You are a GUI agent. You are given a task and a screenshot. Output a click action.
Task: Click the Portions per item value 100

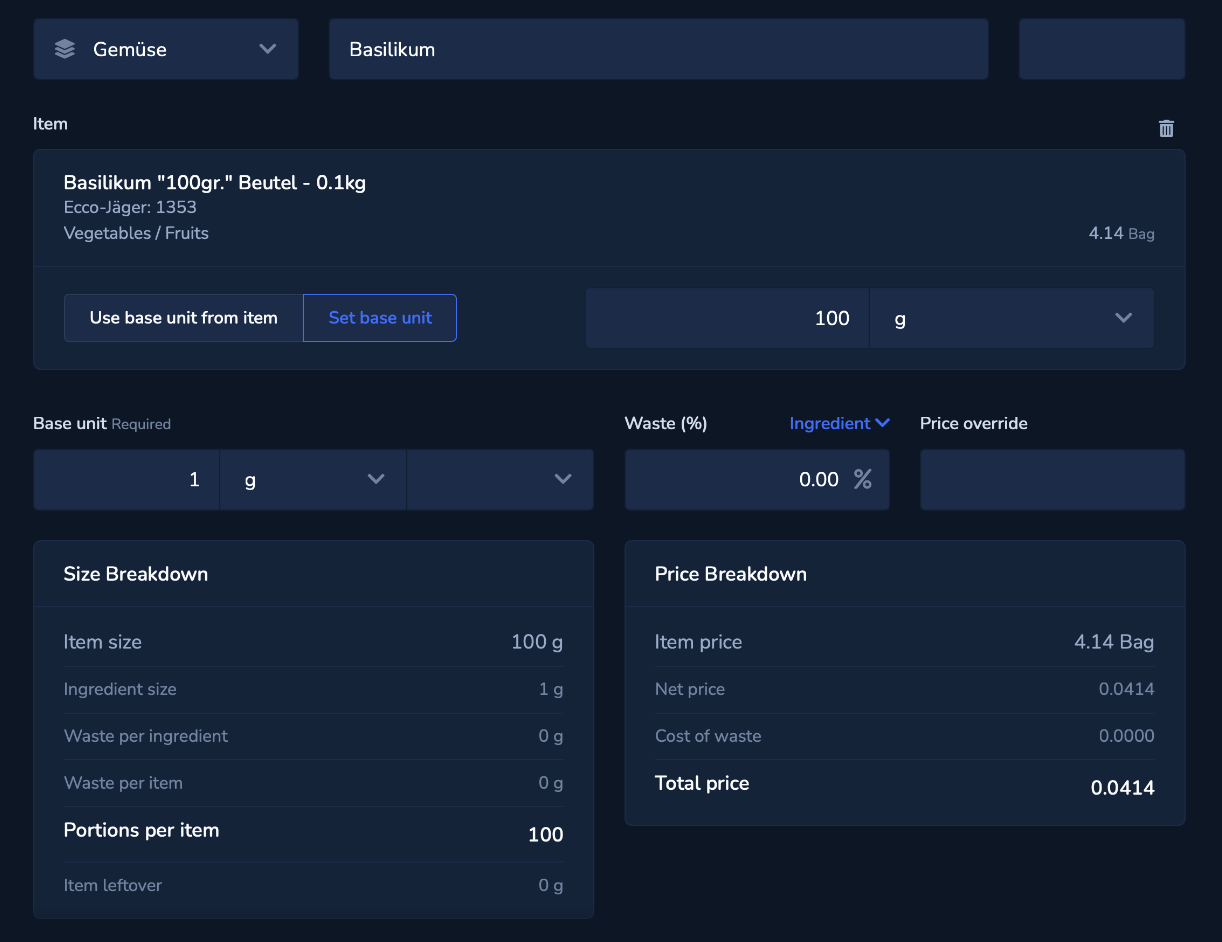546,834
